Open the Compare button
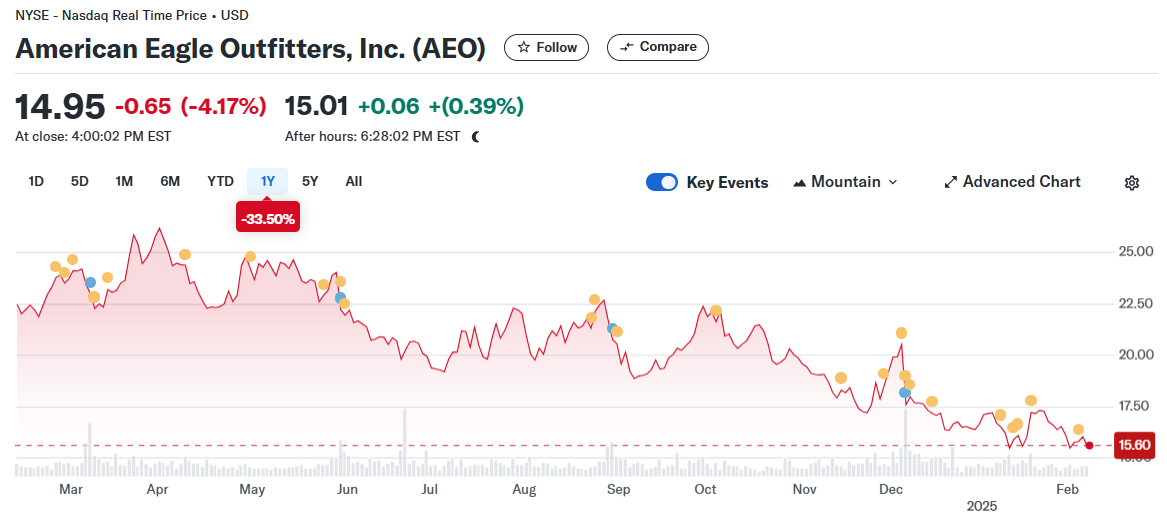This screenshot has width=1167, height=516. (658, 47)
